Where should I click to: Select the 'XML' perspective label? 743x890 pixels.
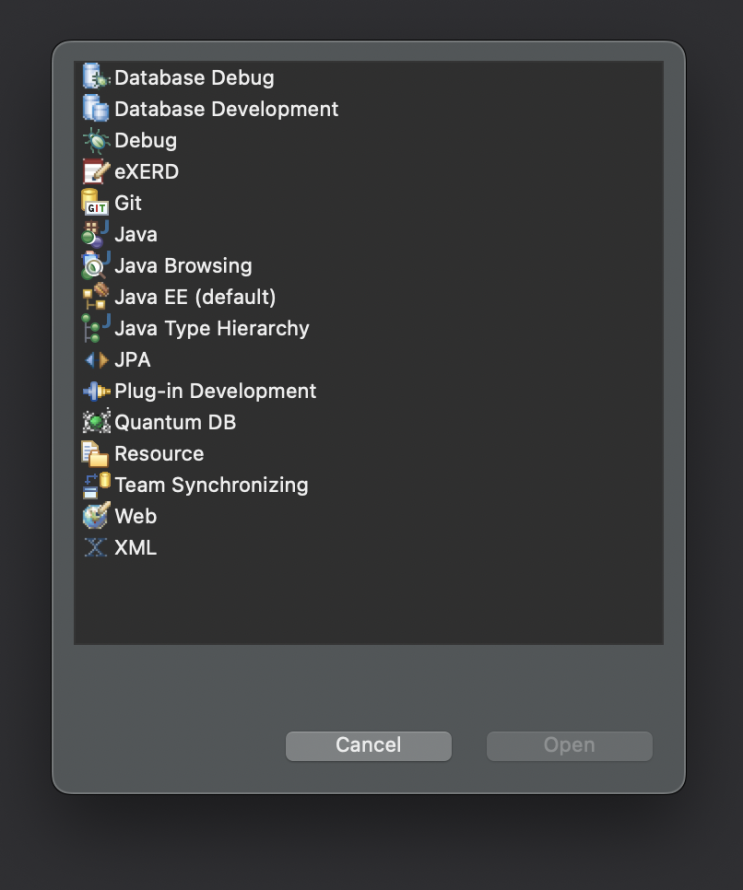click(135, 548)
